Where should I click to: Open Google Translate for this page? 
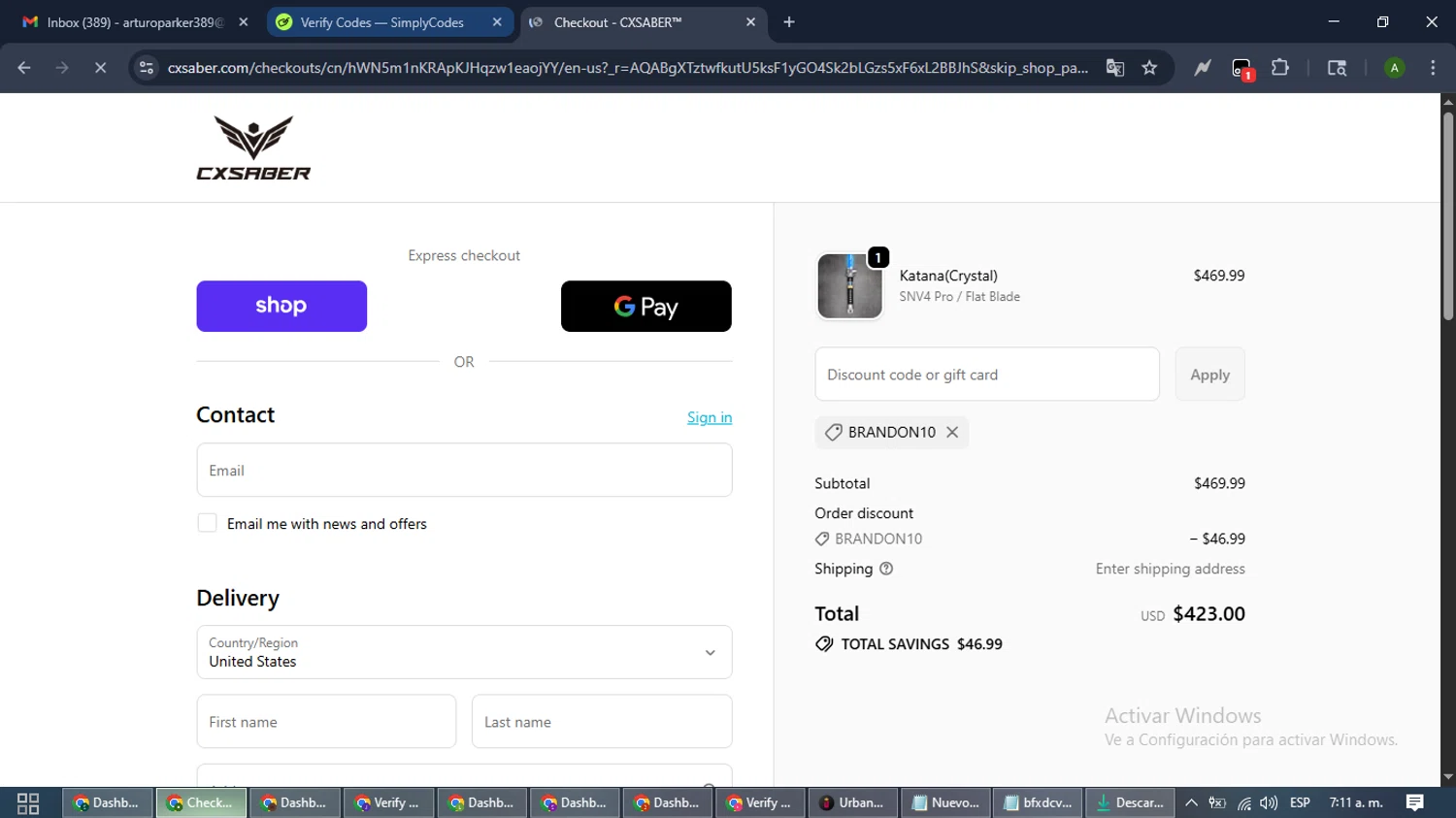pos(1114,68)
